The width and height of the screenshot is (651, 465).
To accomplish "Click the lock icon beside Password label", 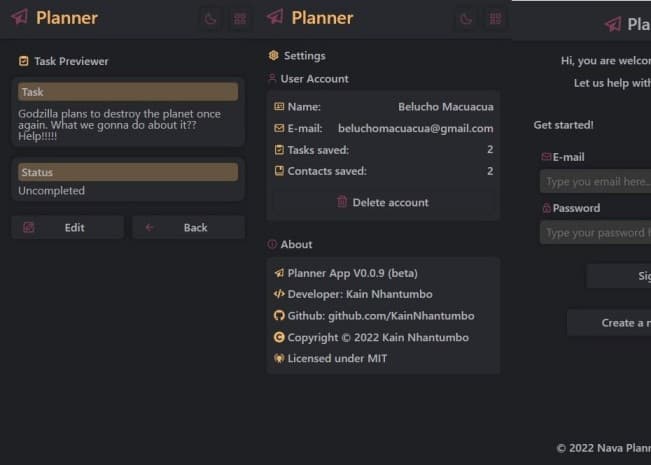I will click(547, 208).
